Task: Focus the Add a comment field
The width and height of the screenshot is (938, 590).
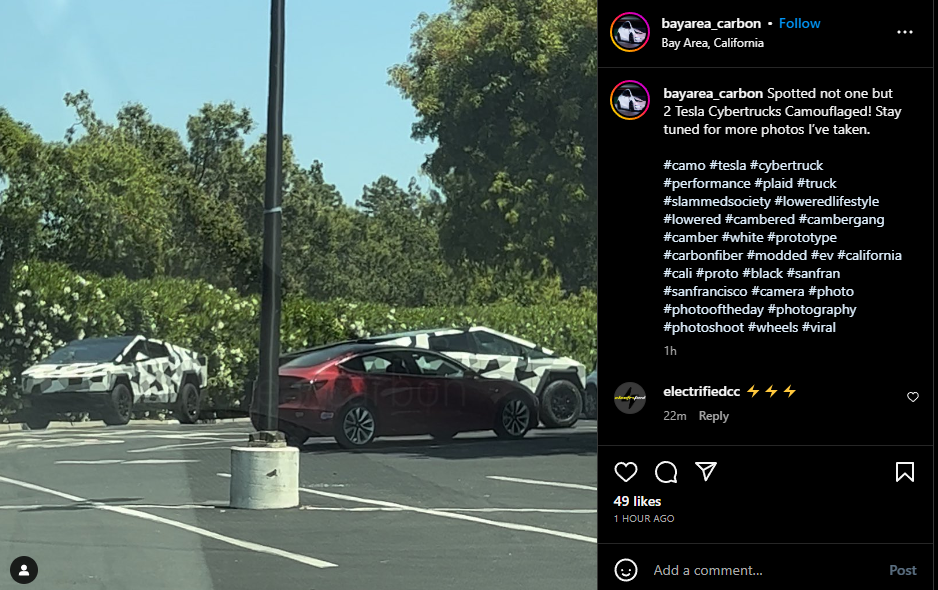Action: click(766, 570)
